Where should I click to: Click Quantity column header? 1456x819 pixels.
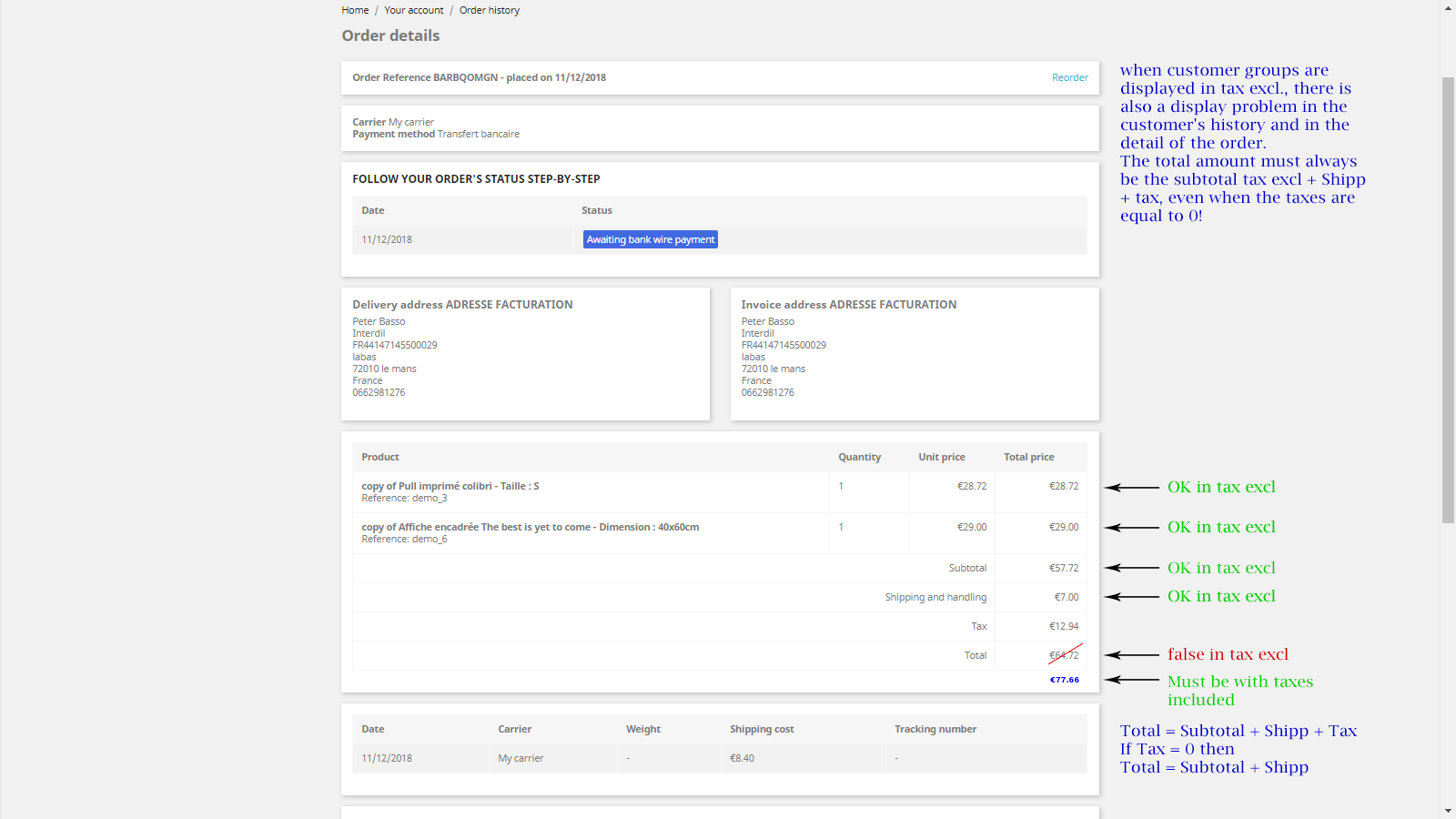pyautogui.click(x=859, y=457)
